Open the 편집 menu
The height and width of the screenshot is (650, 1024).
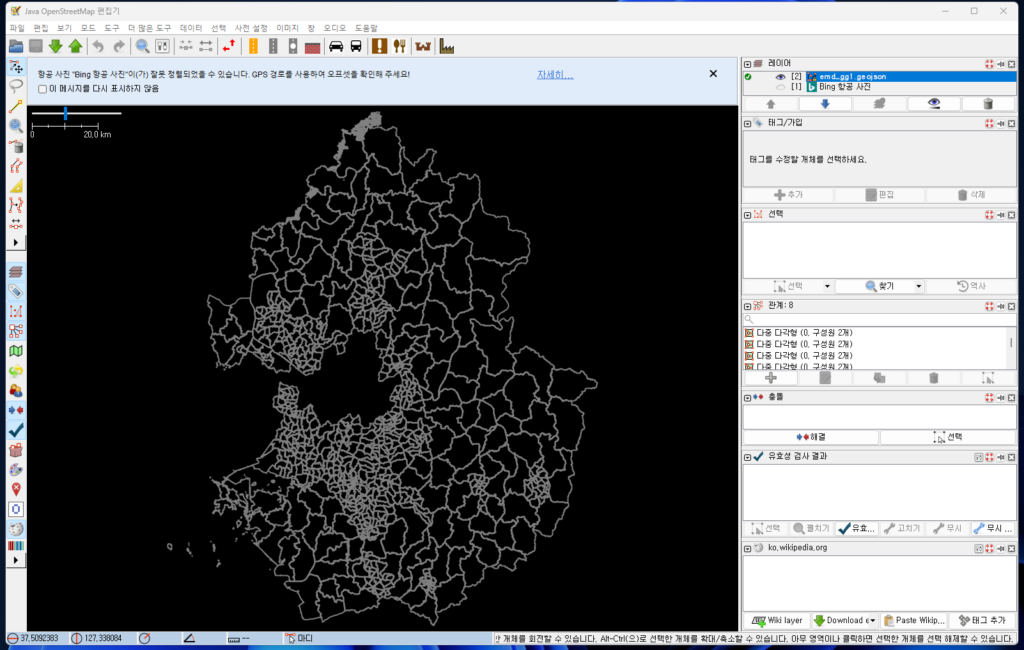point(40,28)
